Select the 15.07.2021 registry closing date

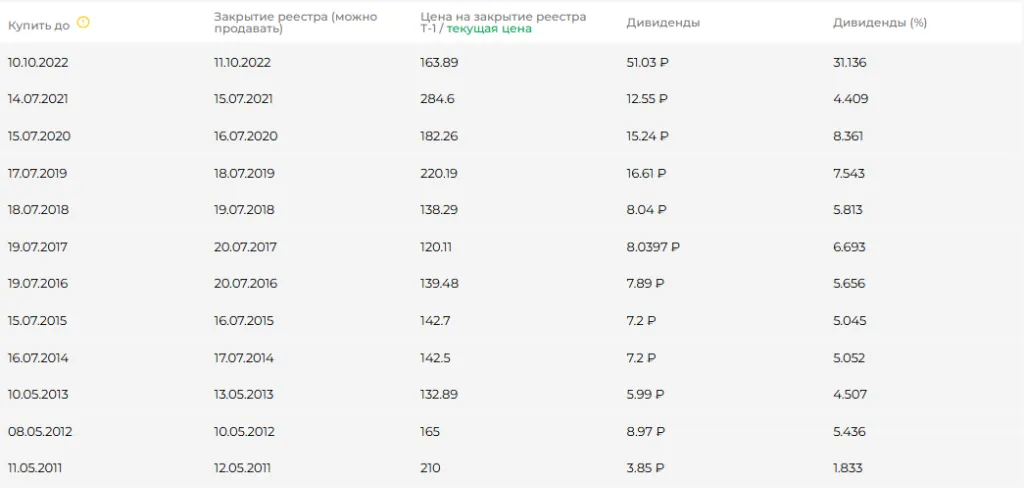[243, 99]
